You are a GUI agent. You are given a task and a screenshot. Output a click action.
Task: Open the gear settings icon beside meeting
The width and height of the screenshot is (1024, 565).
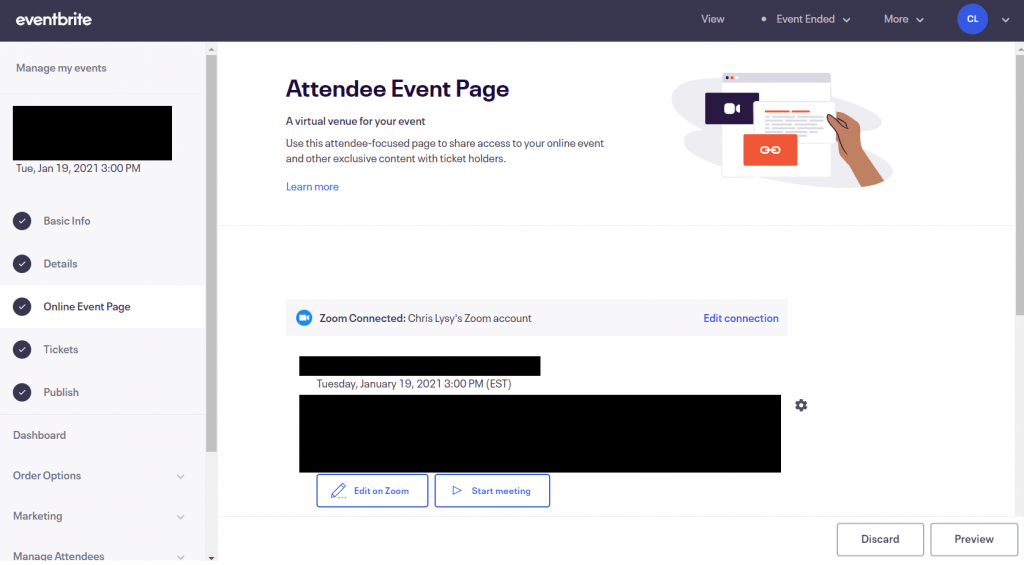pos(801,406)
